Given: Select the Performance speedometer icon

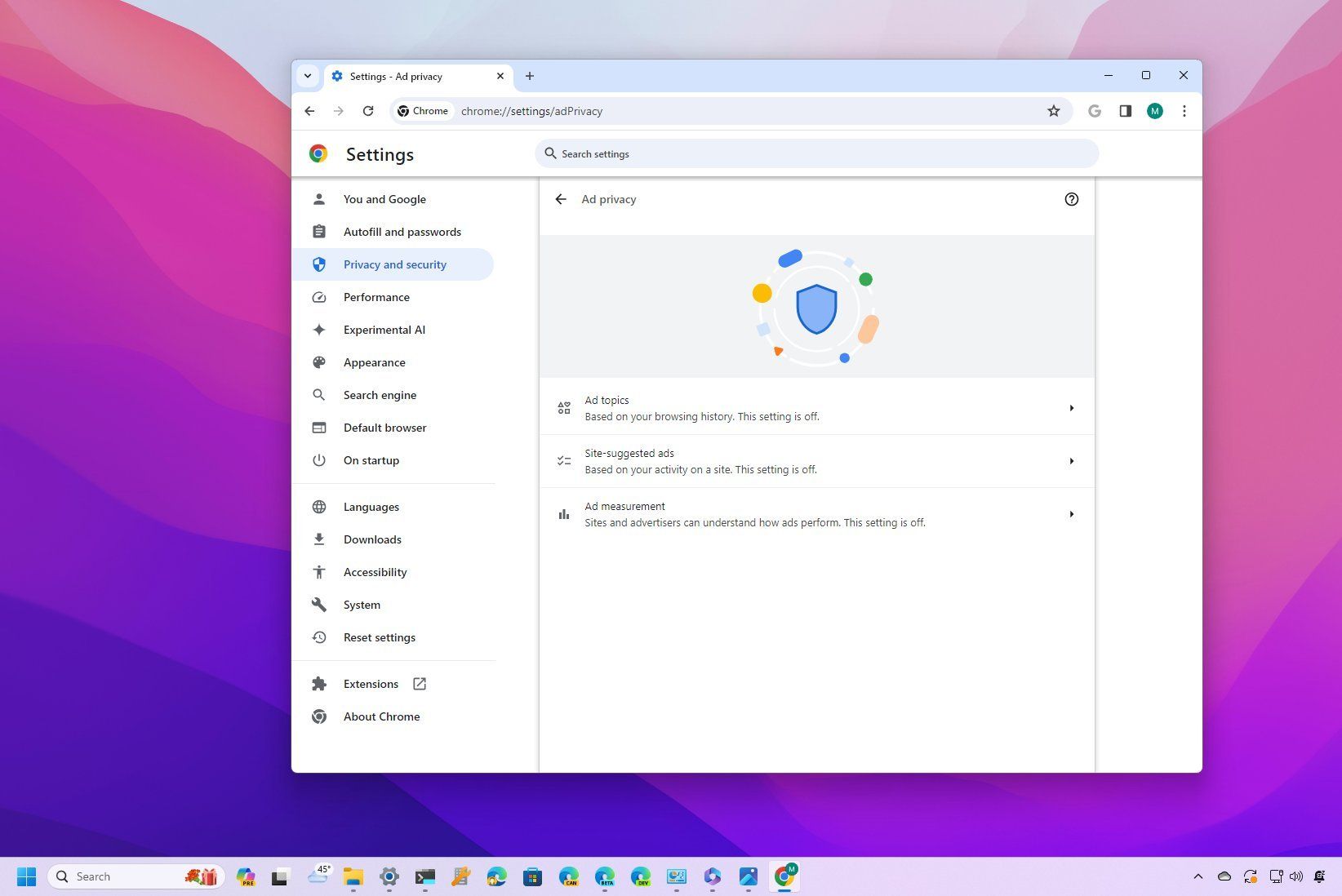Looking at the screenshot, I should [319, 297].
